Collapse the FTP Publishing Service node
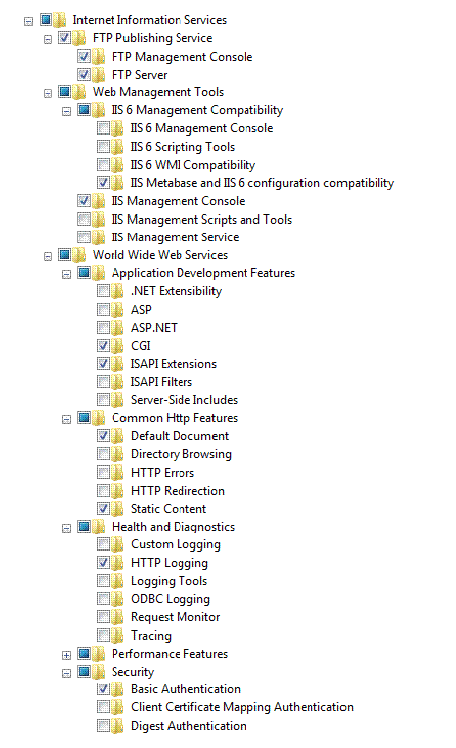456x748 pixels. [48, 39]
